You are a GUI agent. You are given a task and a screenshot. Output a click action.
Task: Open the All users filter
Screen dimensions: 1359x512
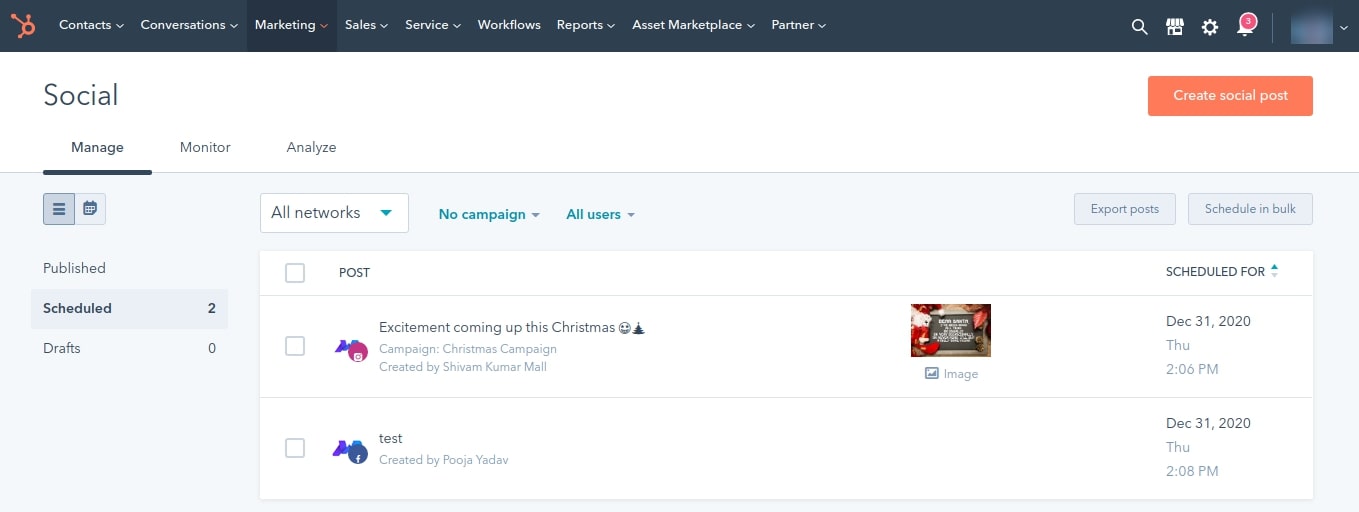pyautogui.click(x=600, y=214)
